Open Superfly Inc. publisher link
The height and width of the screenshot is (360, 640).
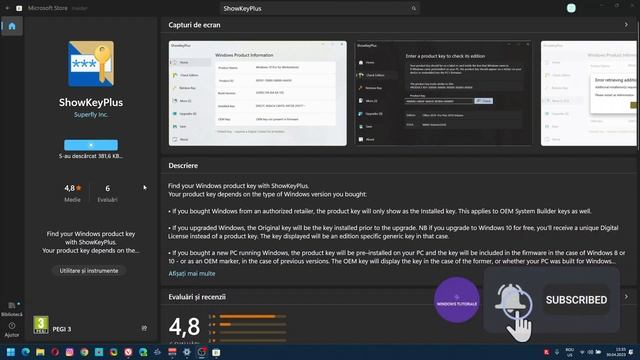(x=91, y=115)
